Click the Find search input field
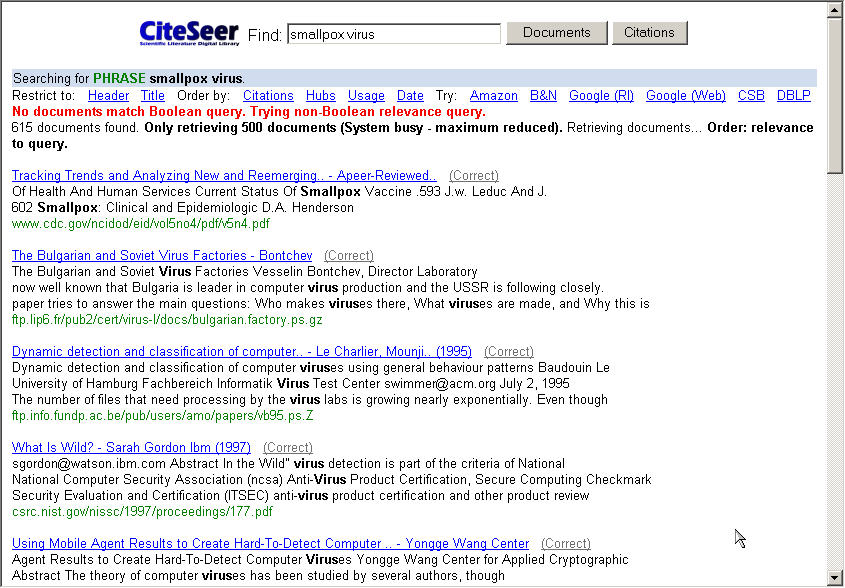This screenshot has height=588, width=845. point(393,34)
